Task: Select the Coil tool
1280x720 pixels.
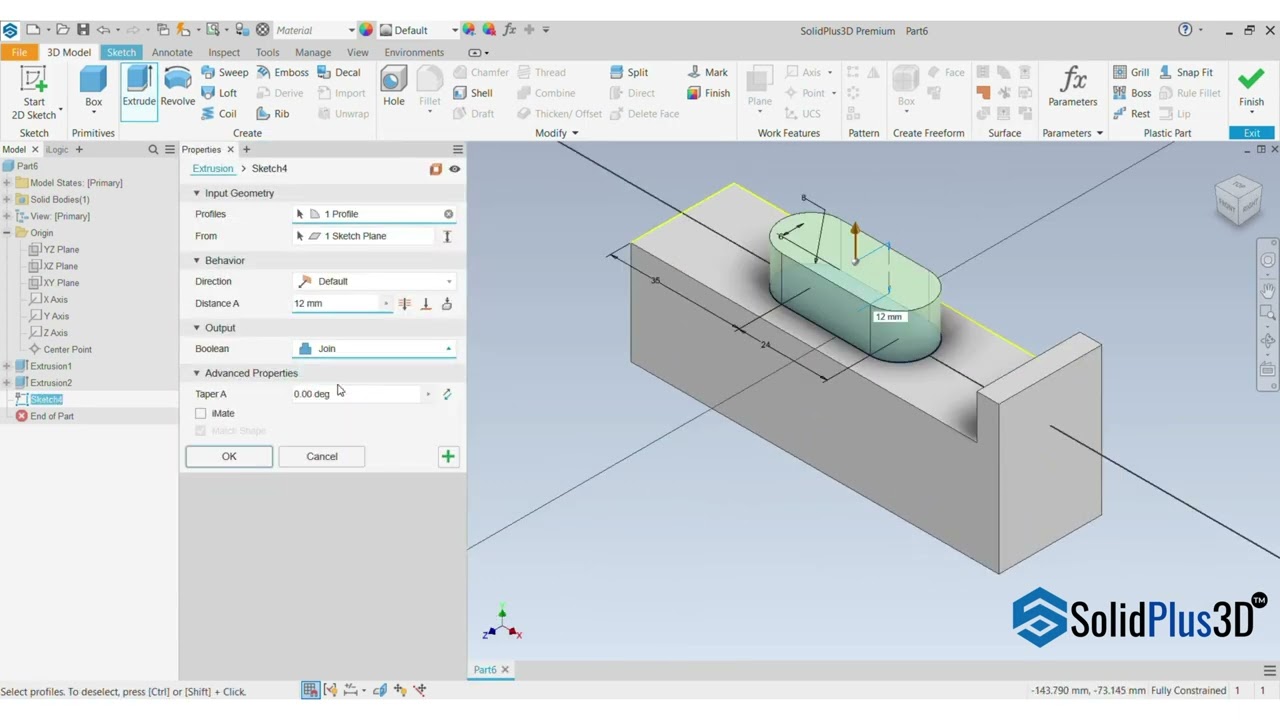Action: [x=220, y=114]
